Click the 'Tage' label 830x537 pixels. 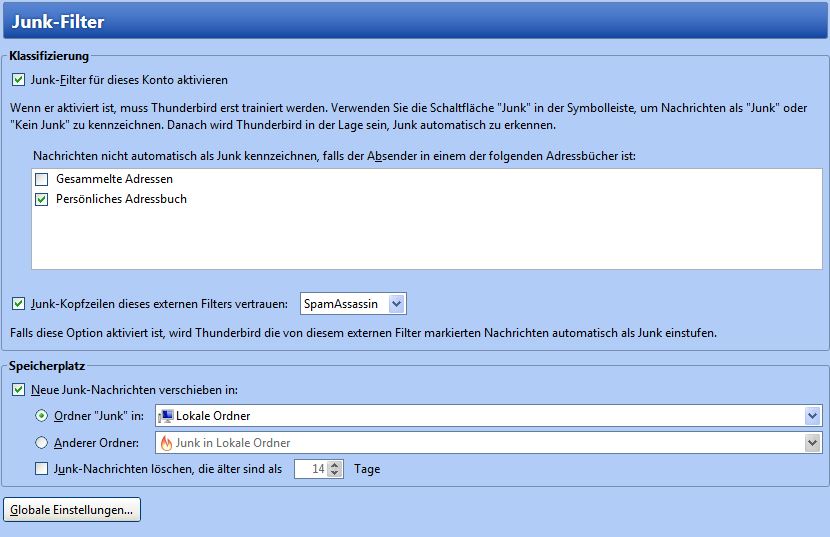pos(367,469)
